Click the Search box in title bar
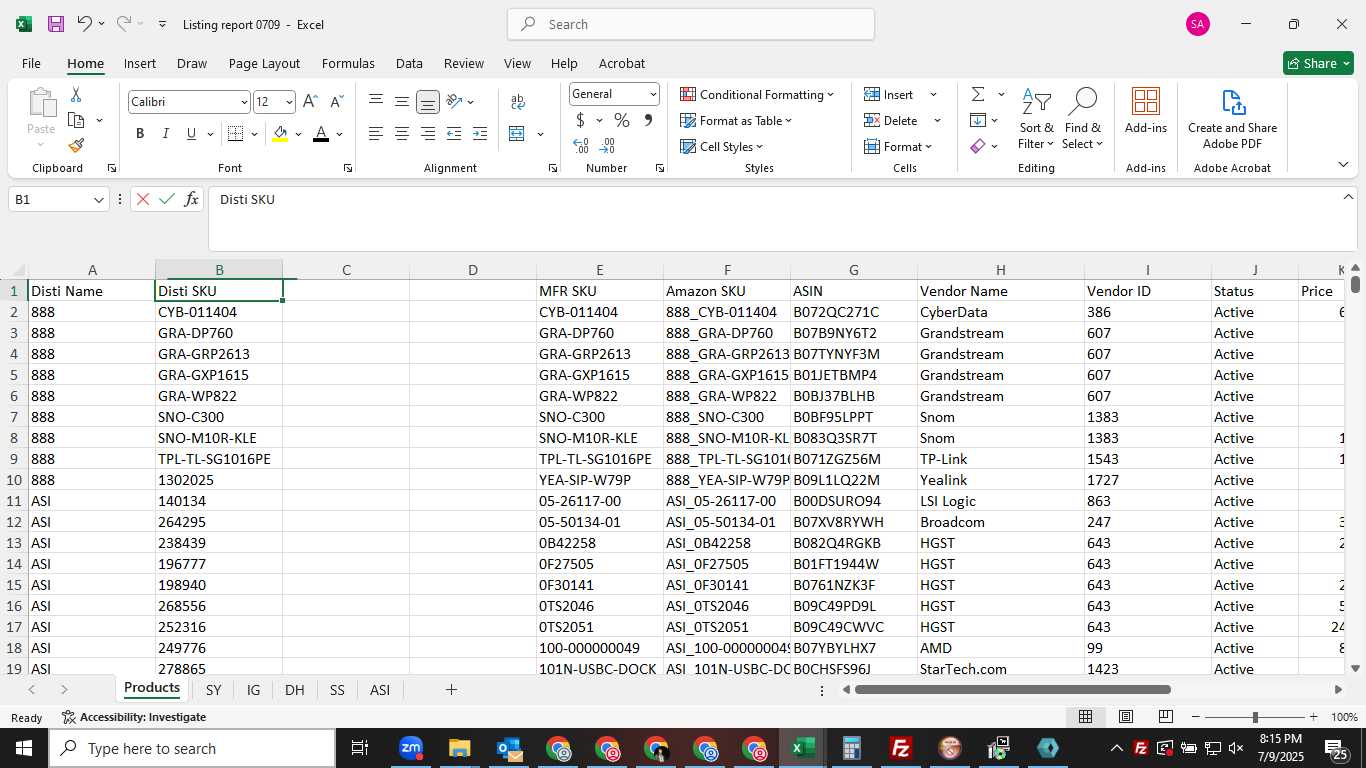Viewport: 1366px width, 768px height. click(x=691, y=24)
